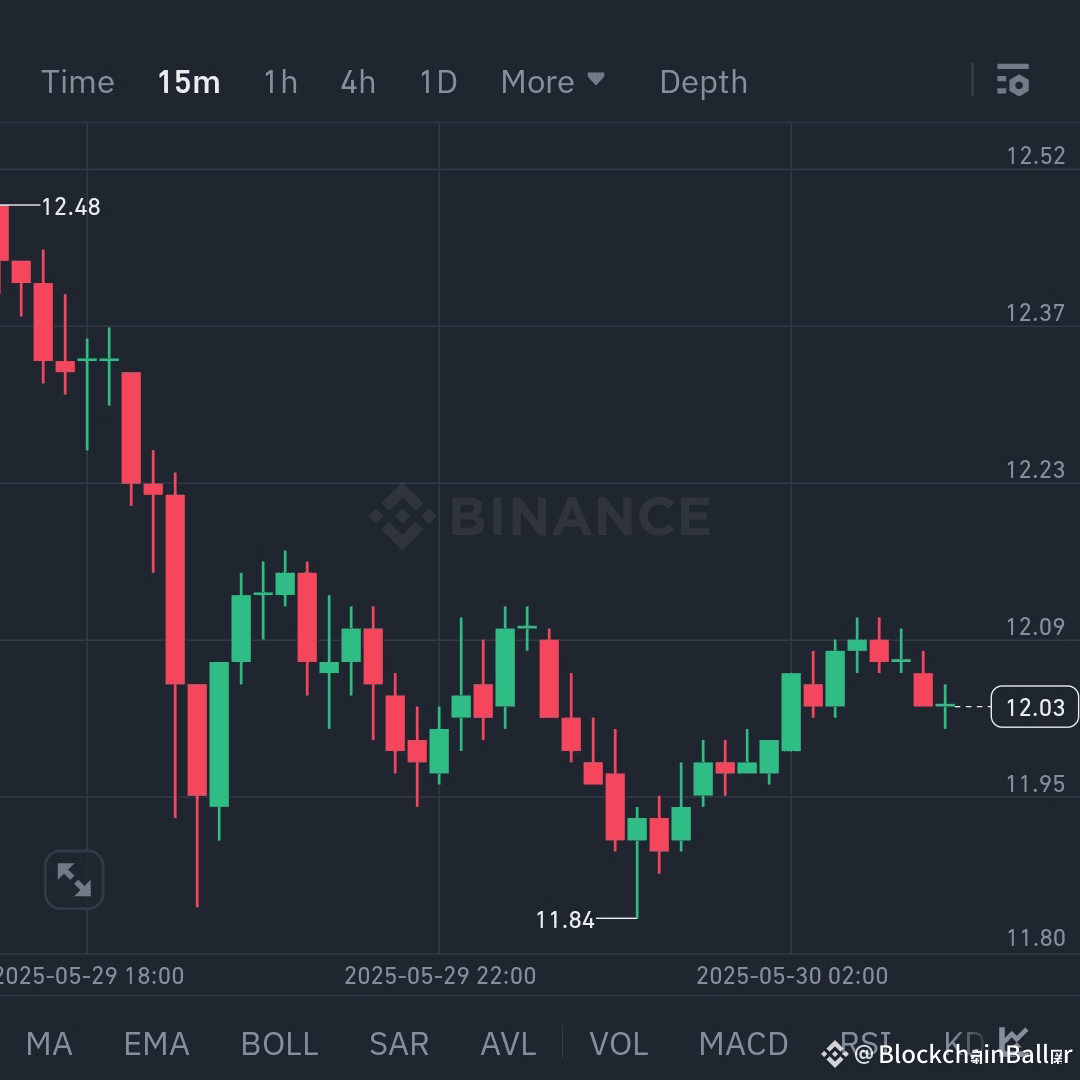This screenshot has height=1080, width=1080.
Task: Click the Binance logo in the watermark
Action: click(401, 516)
